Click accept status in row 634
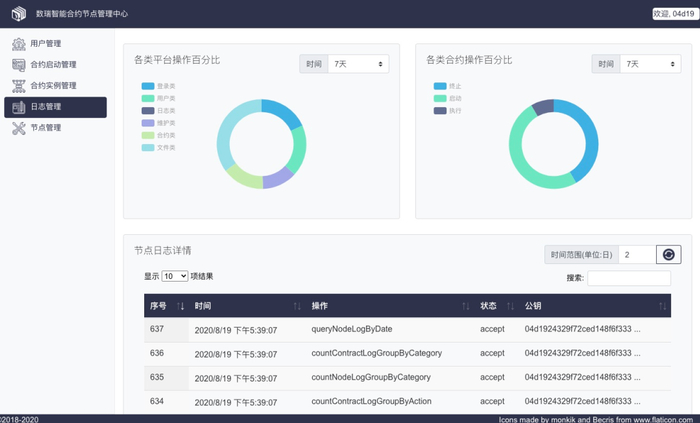Screen dimensions: 700x423 click(x=492, y=401)
